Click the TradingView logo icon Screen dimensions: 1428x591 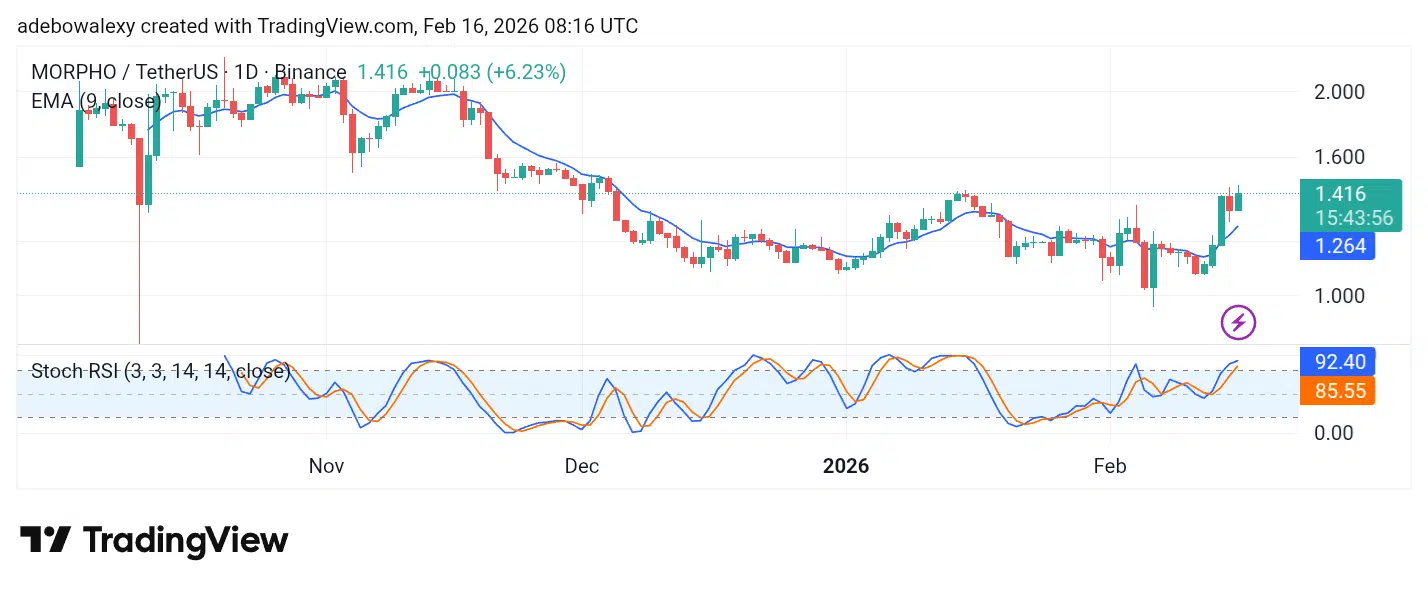(x=45, y=540)
